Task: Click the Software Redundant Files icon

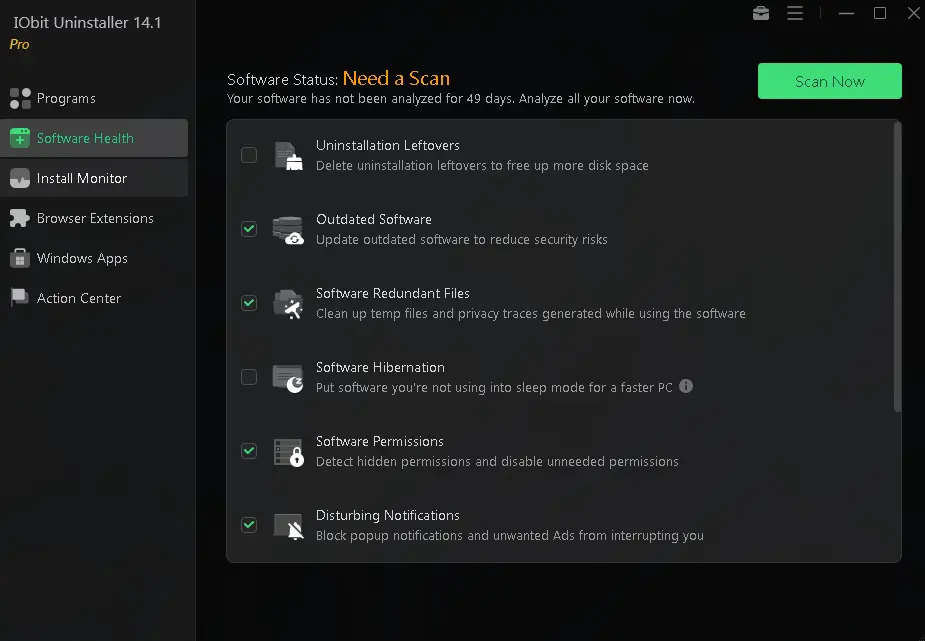Action: coord(288,304)
